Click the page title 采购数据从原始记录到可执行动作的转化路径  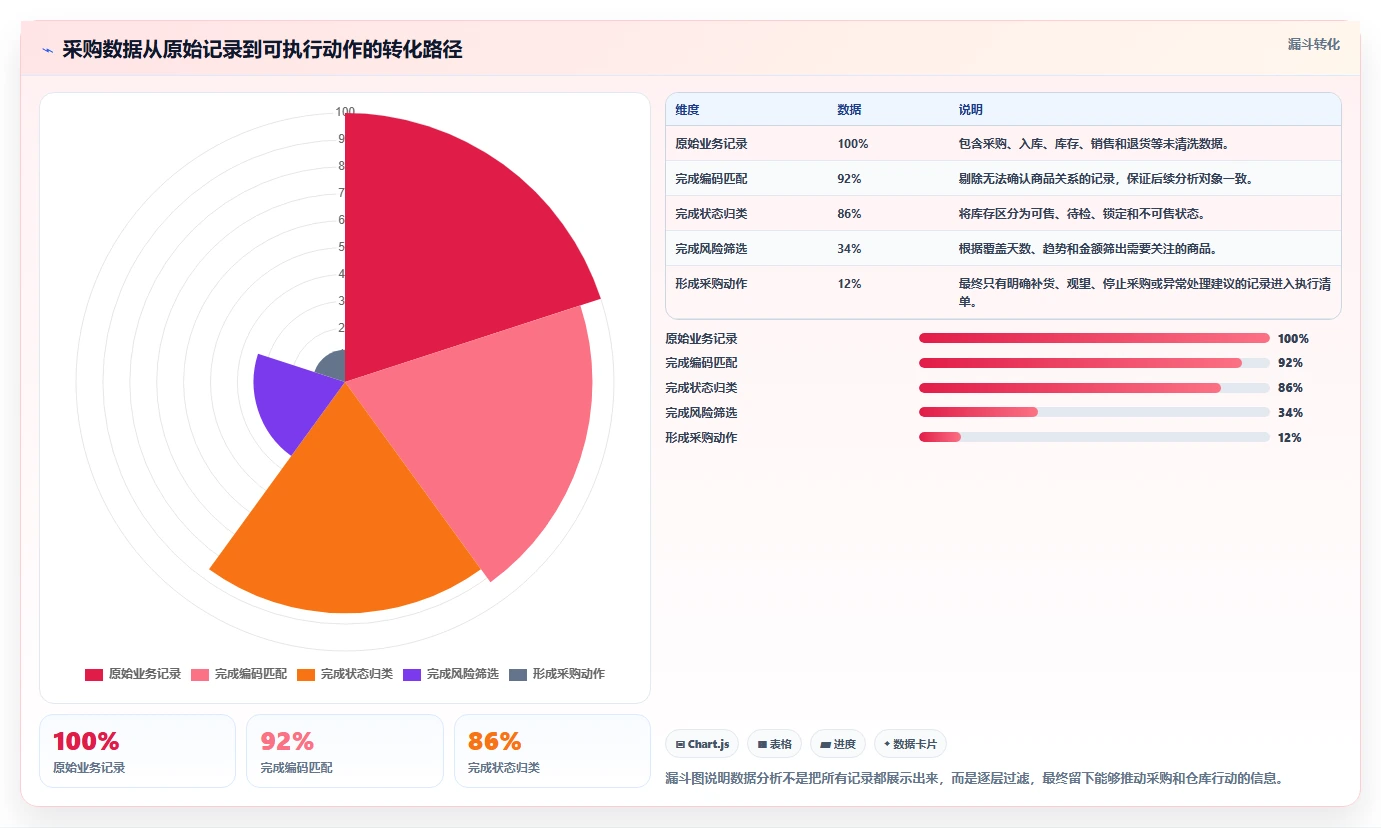point(262,50)
